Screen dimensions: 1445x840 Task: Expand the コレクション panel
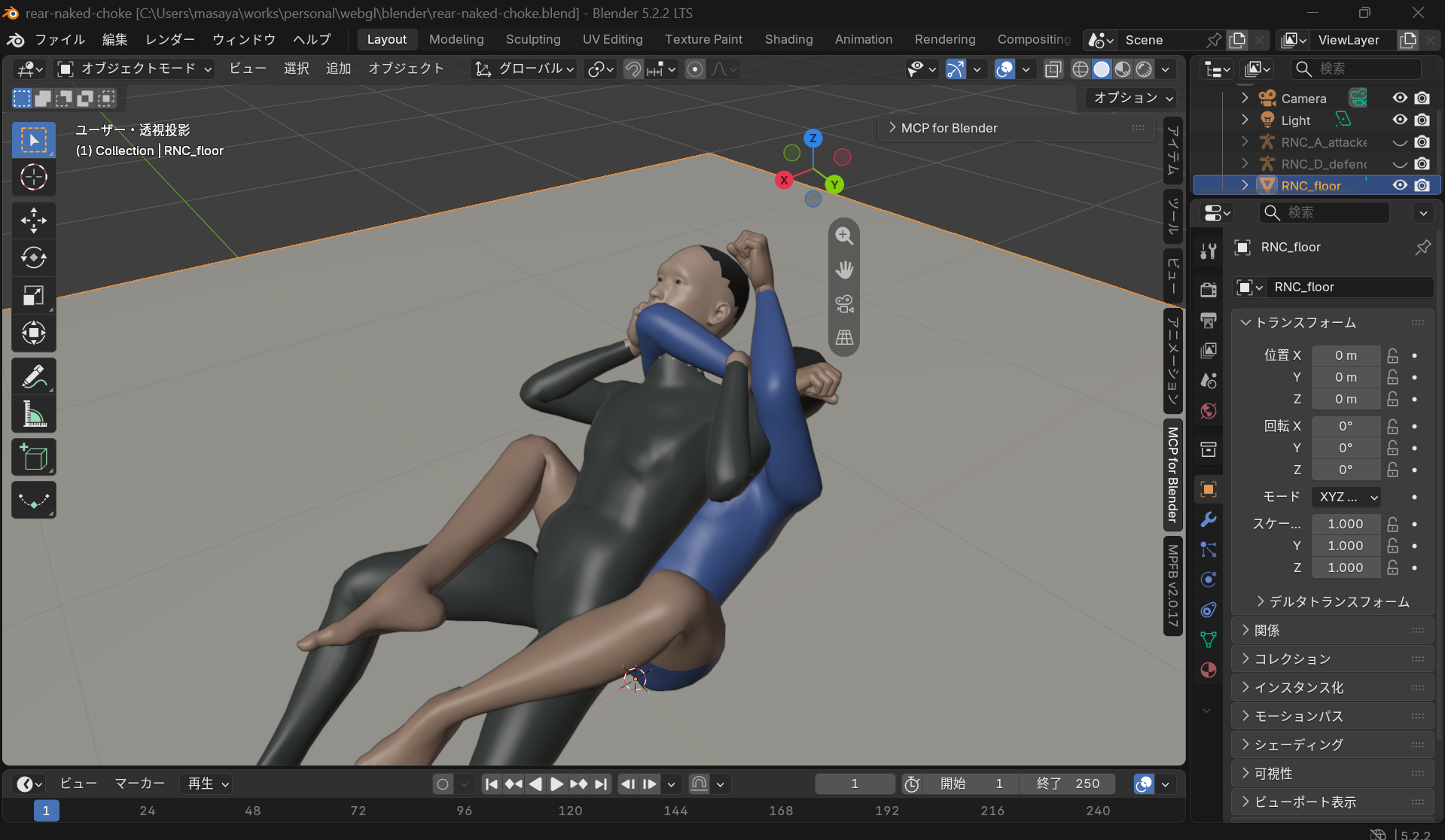click(1332, 659)
